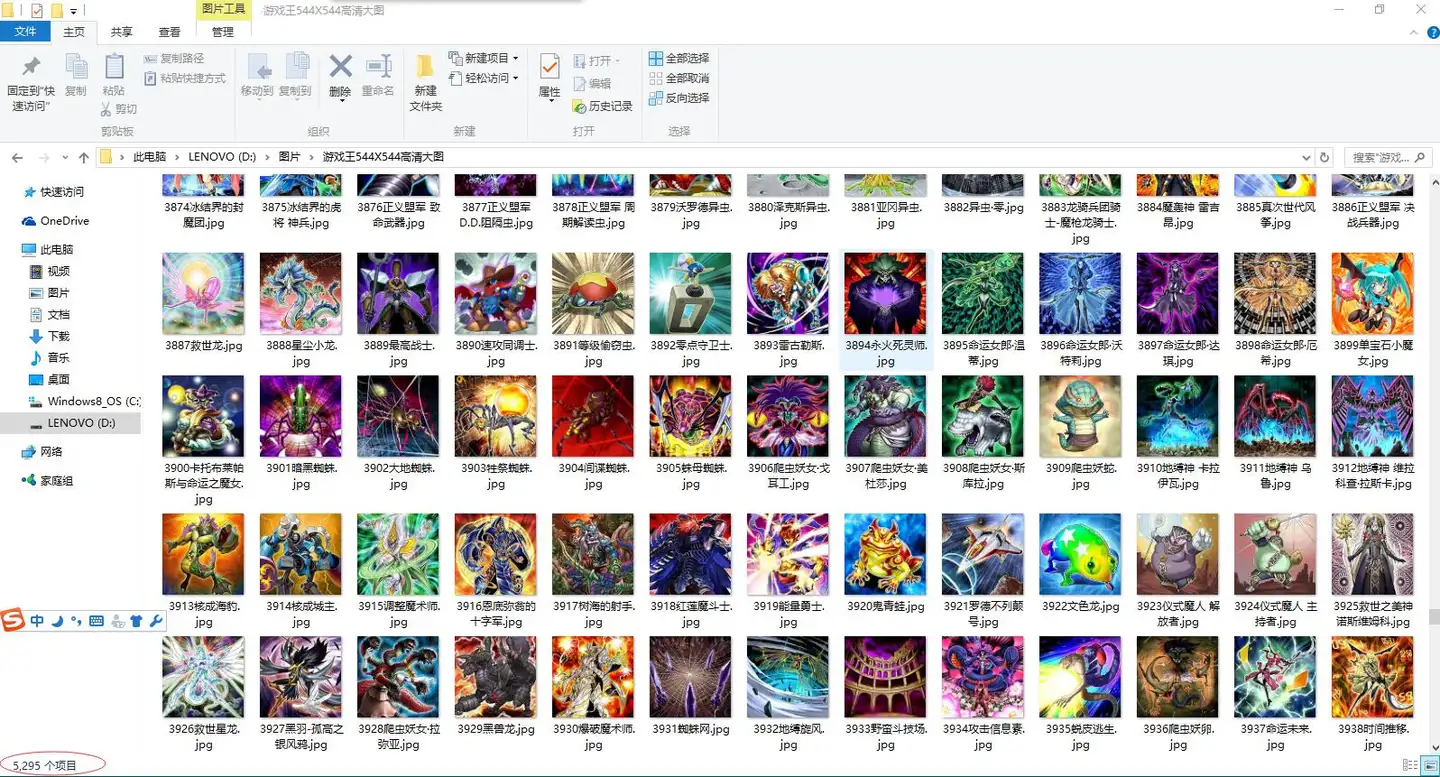The image size is (1440, 777).
Task: Click 粘贴快捷方式 (Paste shortcut)
Action: (185, 78)
